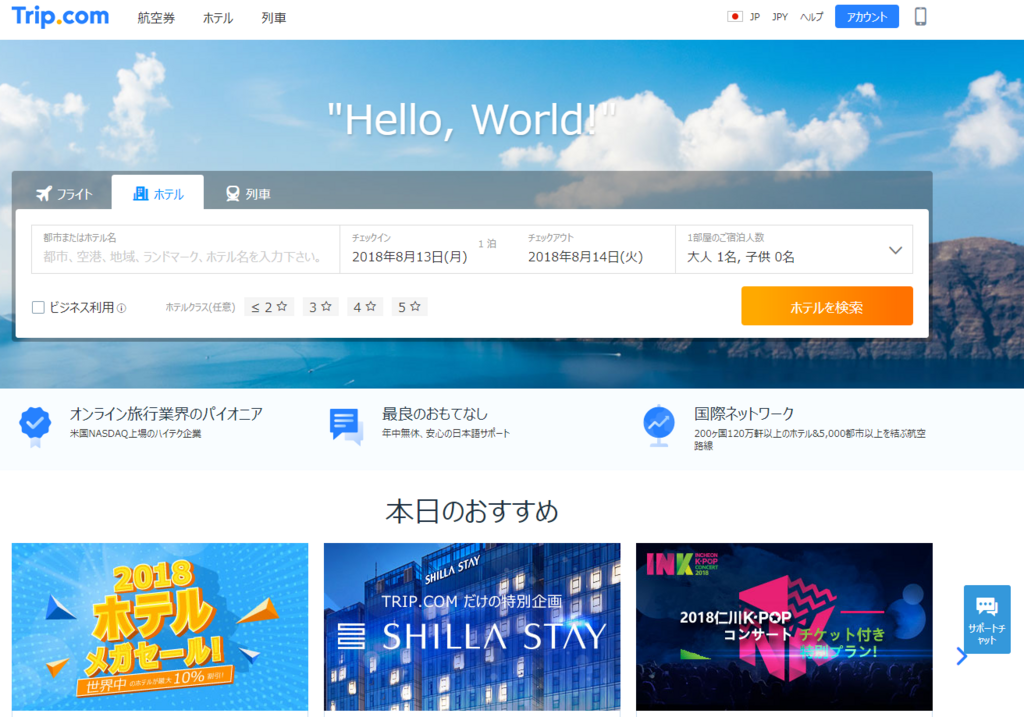Screen dimensions: 1024x717
Task: Open the JPY currency selector
Action: tap(780, 17)
